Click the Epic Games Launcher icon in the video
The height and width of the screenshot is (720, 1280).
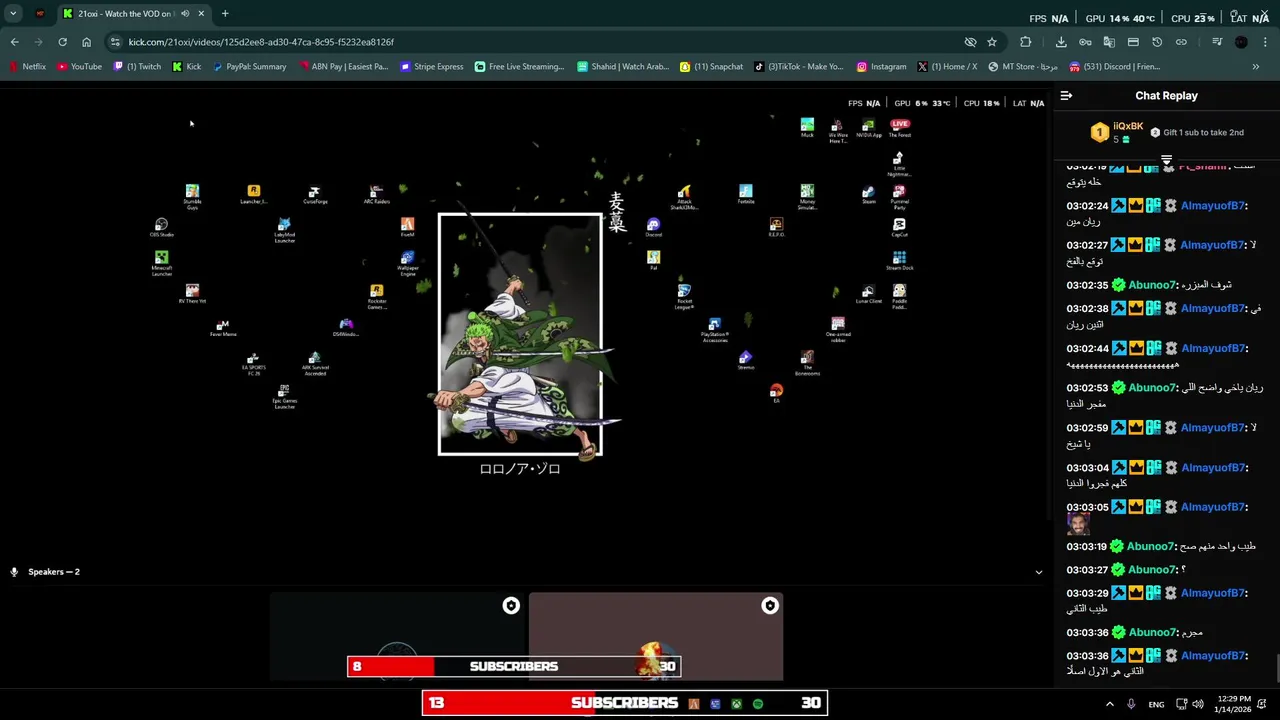[284, 396]
